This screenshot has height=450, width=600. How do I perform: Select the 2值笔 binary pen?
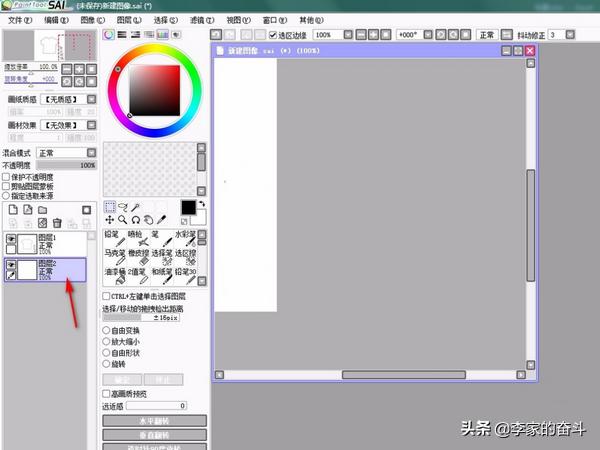click(139, 276)
